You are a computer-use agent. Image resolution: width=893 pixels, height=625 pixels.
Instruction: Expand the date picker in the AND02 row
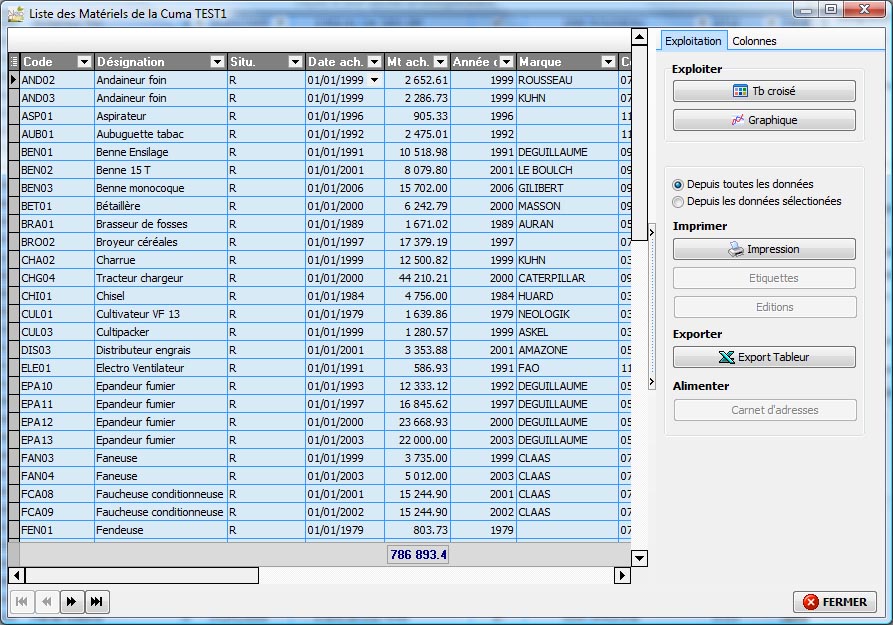point(374,80)
